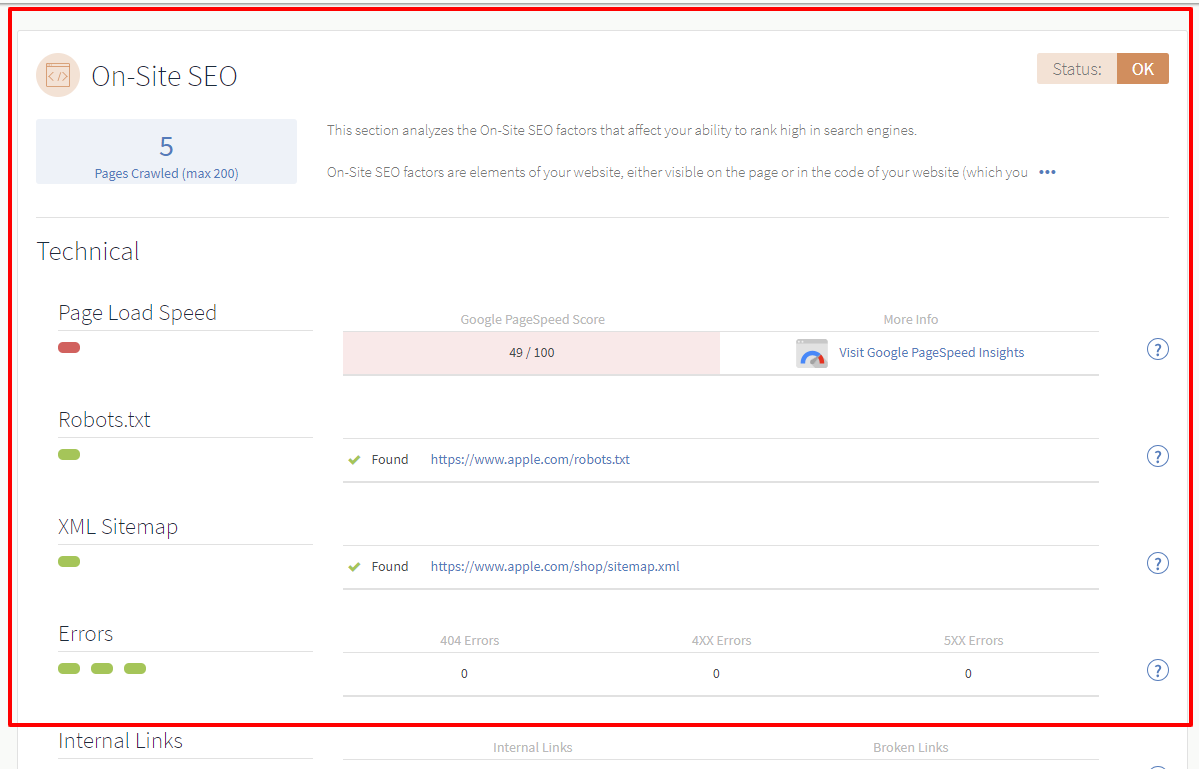
Task: Click green checkmark beside sitemap.xml Found
Action: (x=354, y=566)
